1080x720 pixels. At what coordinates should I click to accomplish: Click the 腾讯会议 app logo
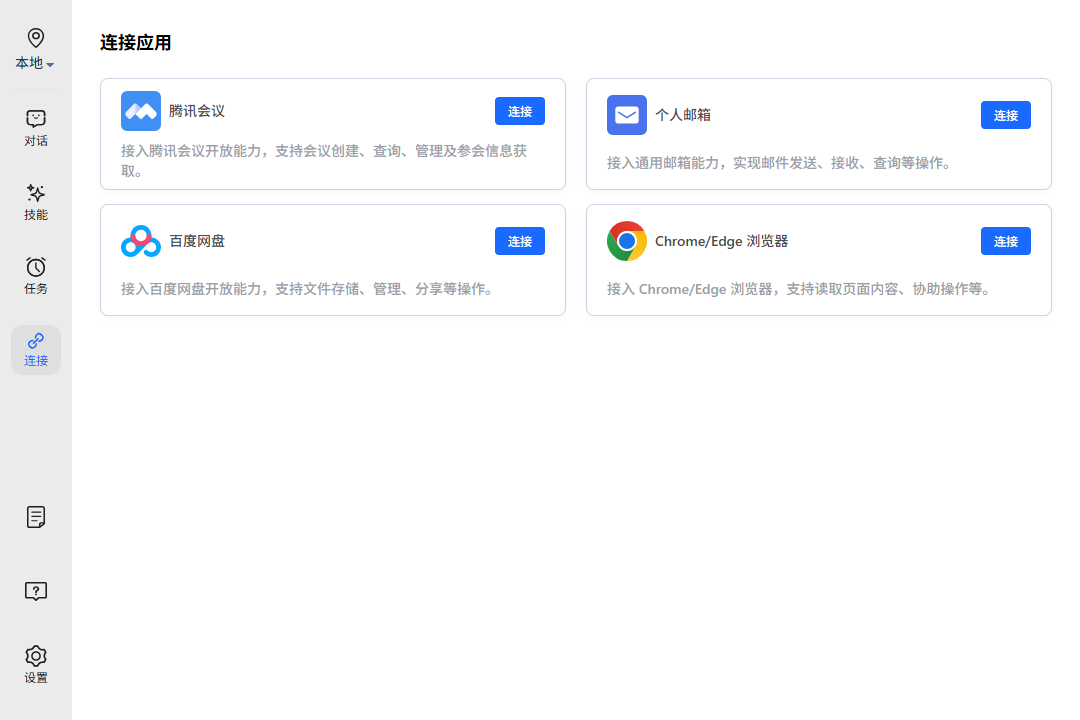click(x=141, y=111)
